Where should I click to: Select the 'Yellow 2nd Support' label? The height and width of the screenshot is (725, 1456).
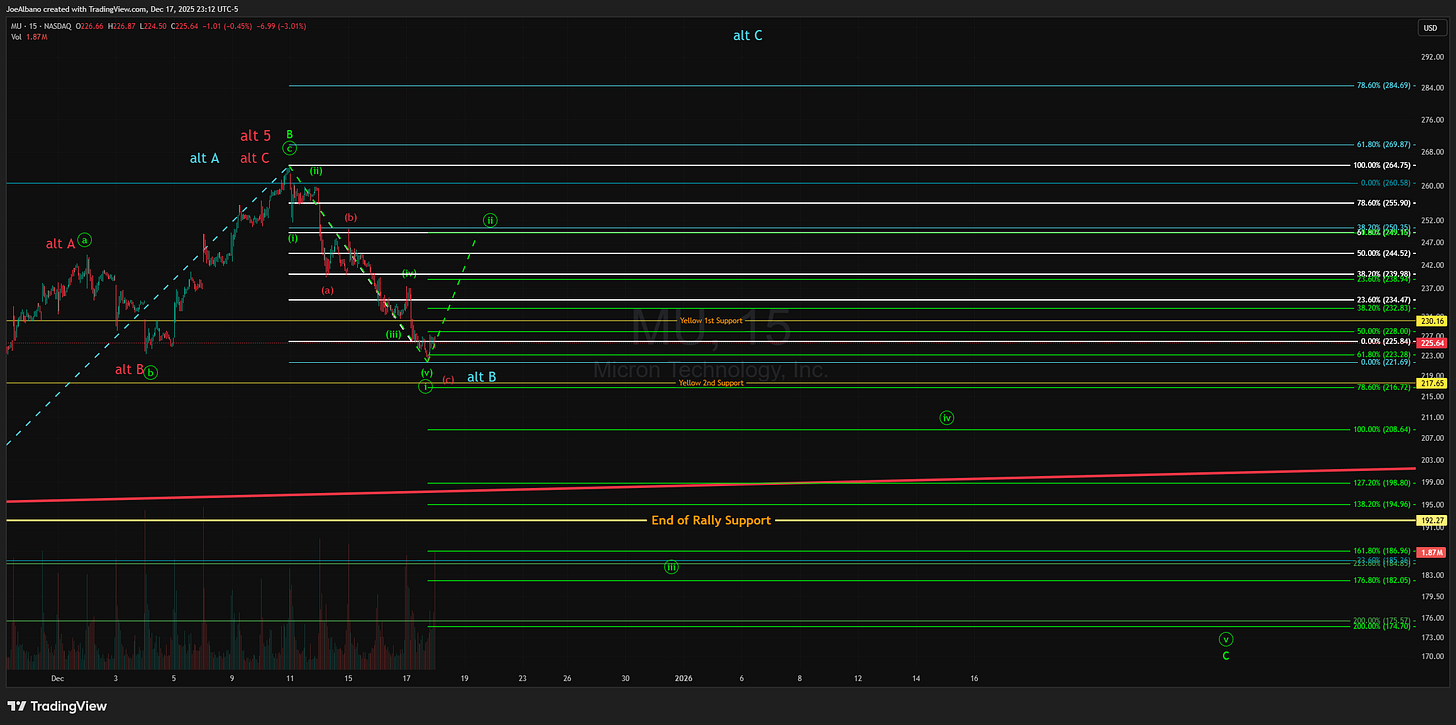click(711, 383)
